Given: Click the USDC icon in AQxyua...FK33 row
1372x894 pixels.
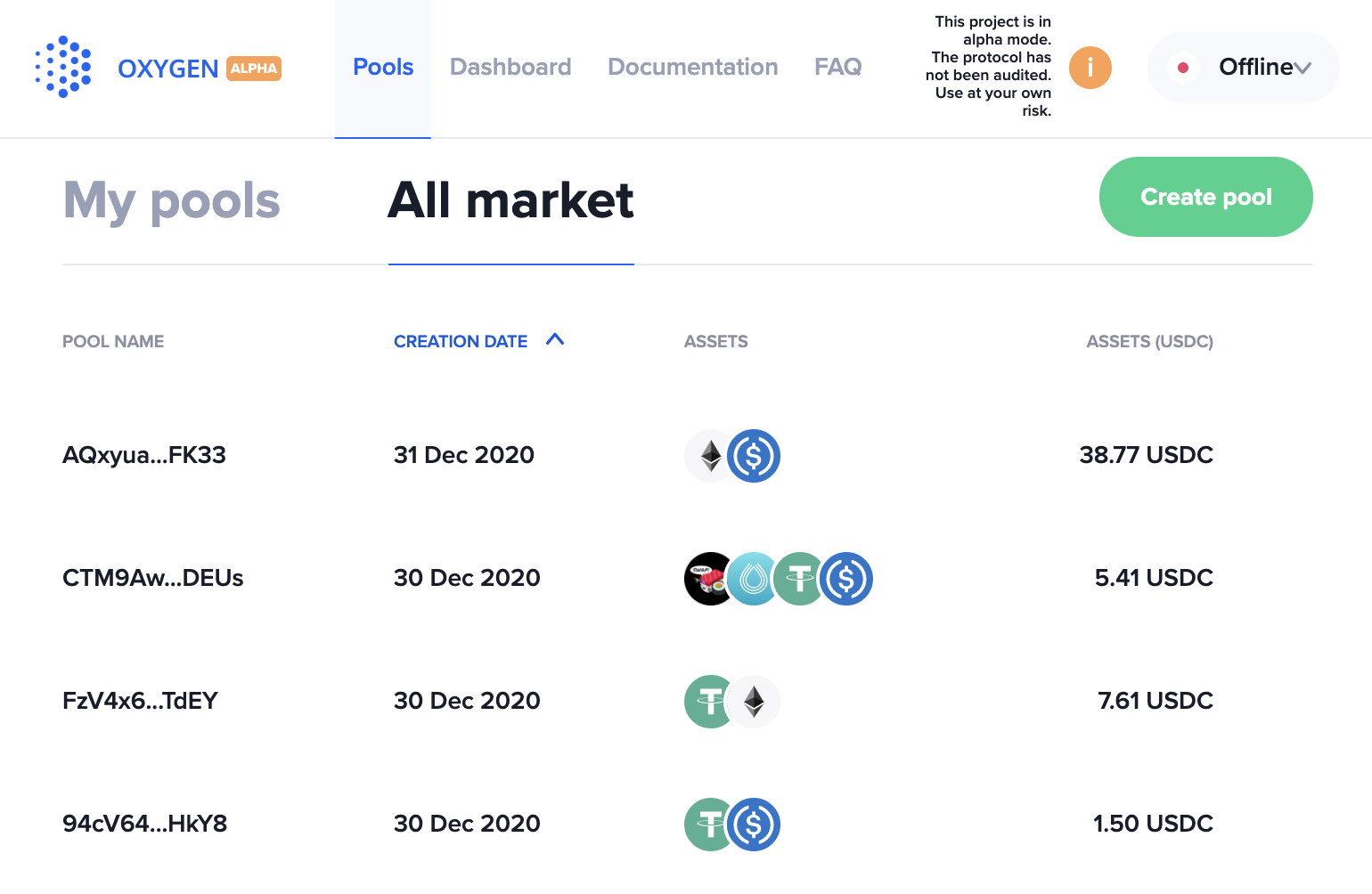Looking at the screenshot, I should pyautogui.click(x=755, y=456).
